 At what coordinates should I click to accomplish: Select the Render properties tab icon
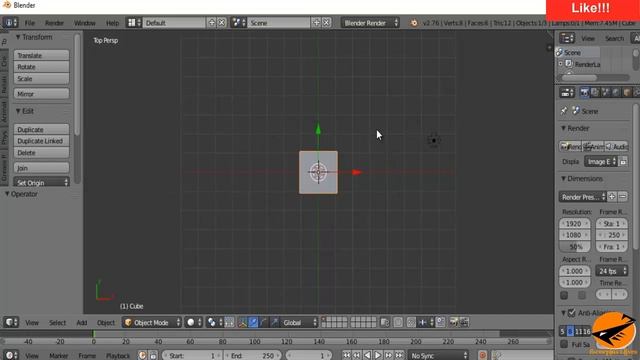(584, 93)
